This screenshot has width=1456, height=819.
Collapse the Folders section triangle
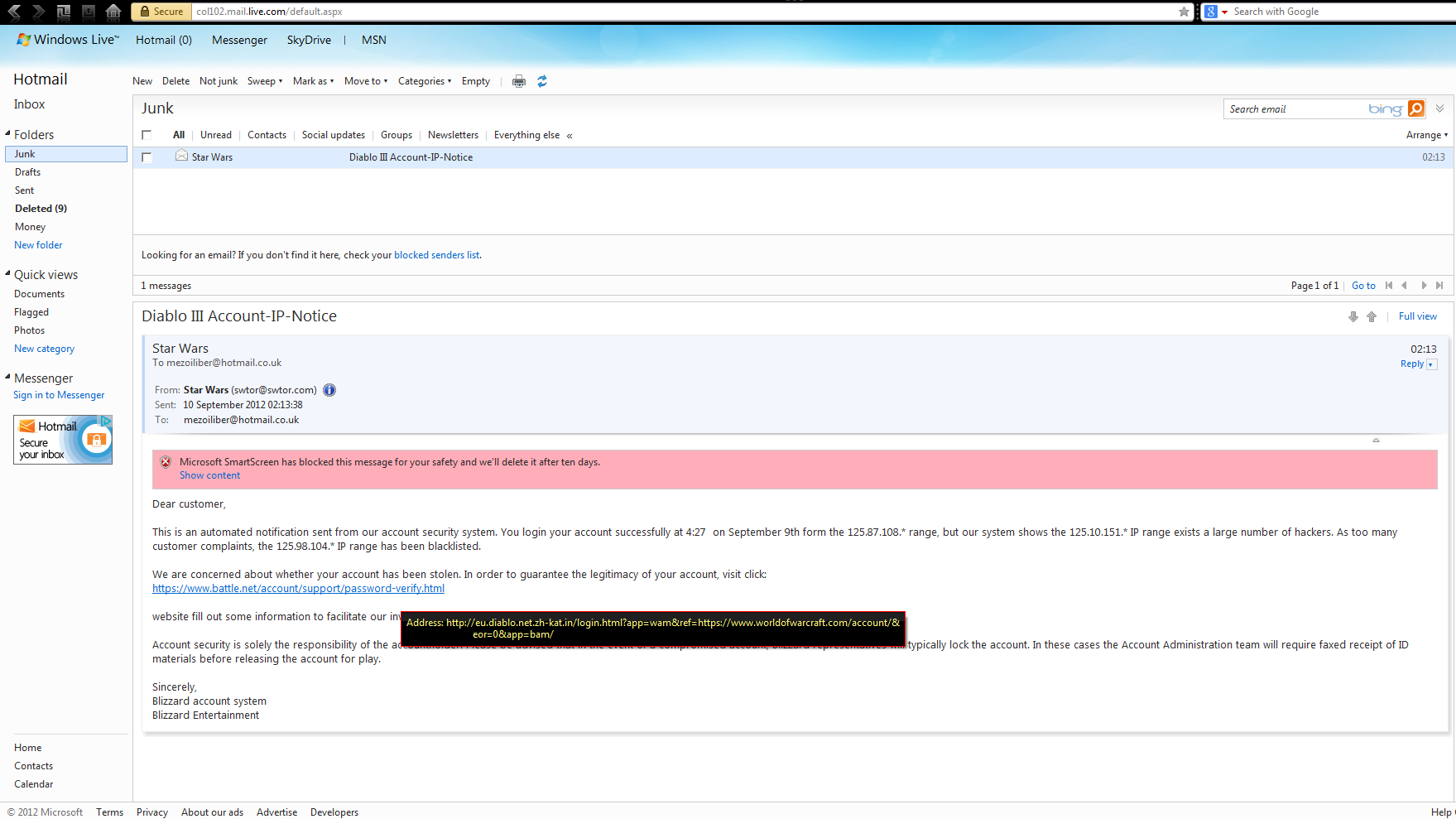7,133
